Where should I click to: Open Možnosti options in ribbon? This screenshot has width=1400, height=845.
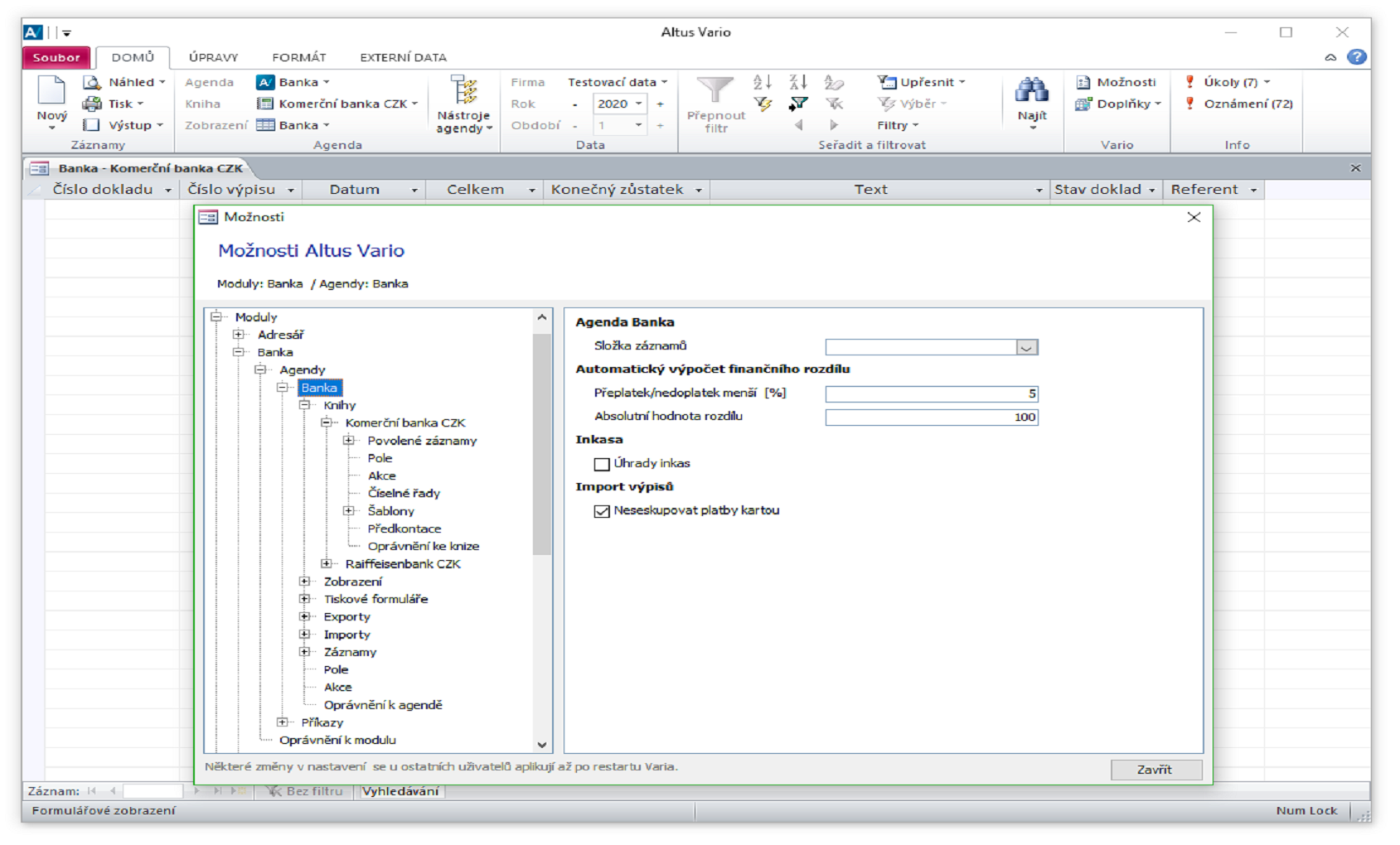(x=1115, y=82)
